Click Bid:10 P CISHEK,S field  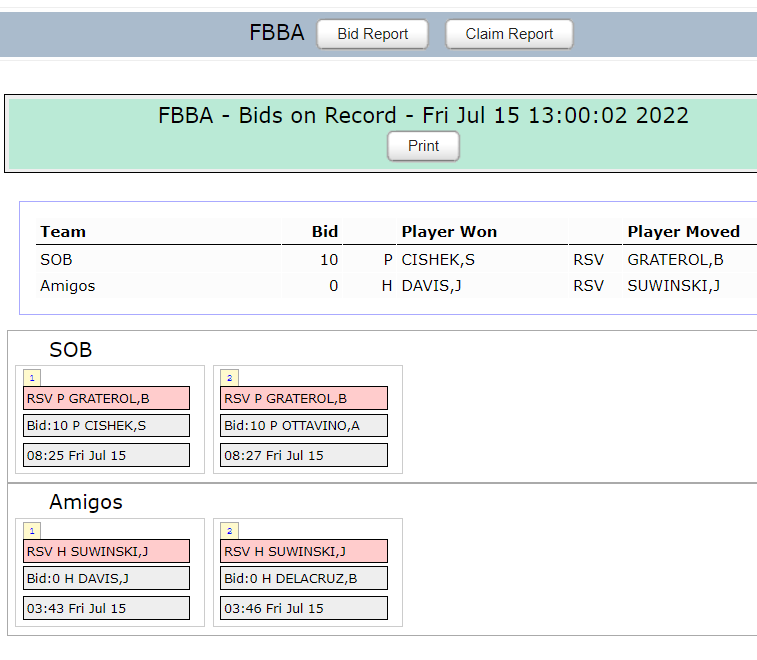point(106,426)
